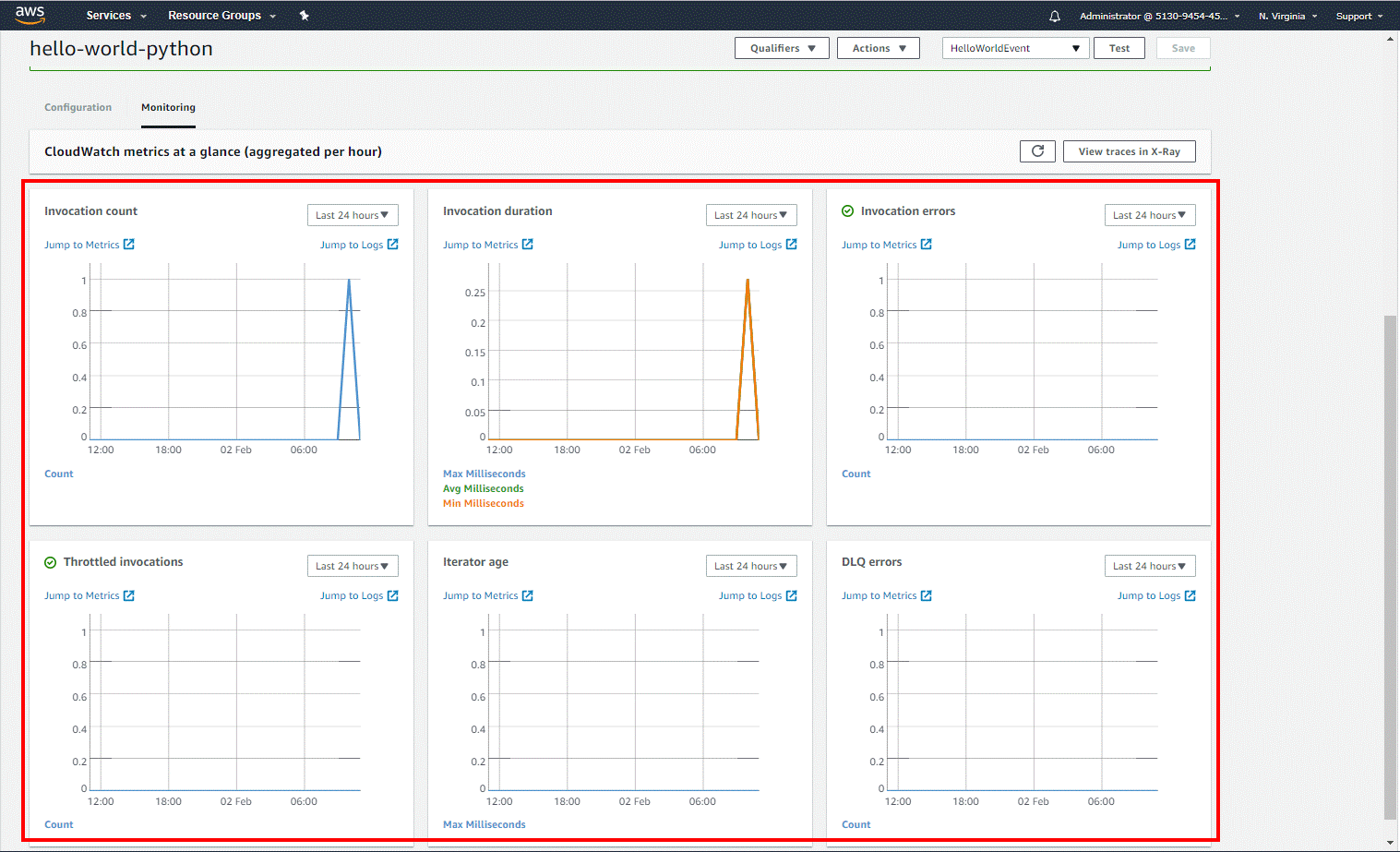
Task: Open the notifications bell
Action: point(1055,16)
